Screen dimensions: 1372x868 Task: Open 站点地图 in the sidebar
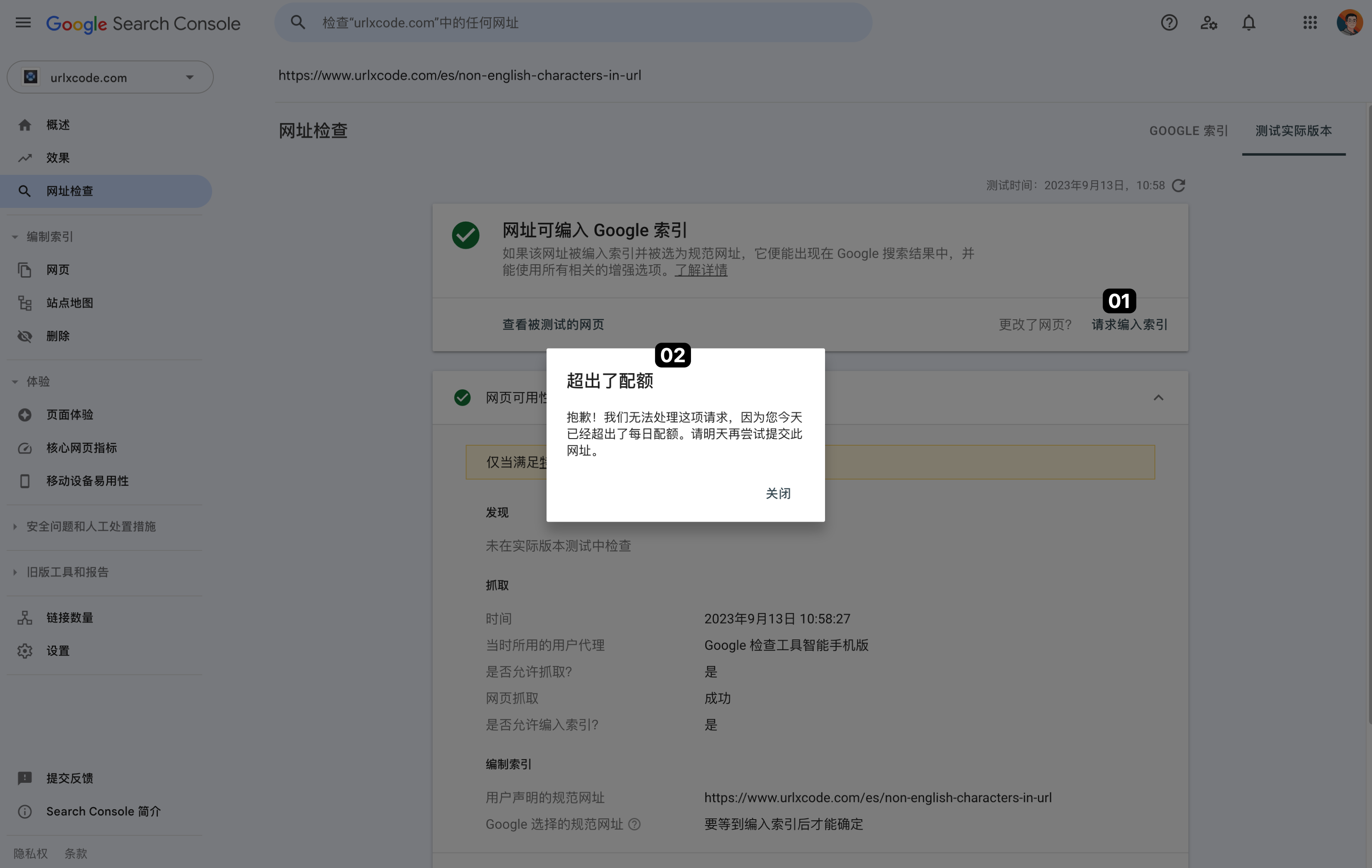coord(69,303)
